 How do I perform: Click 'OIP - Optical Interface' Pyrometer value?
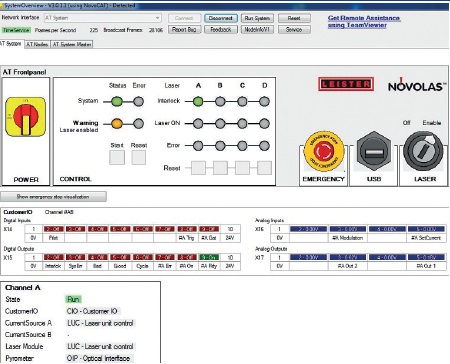[99, 358]
